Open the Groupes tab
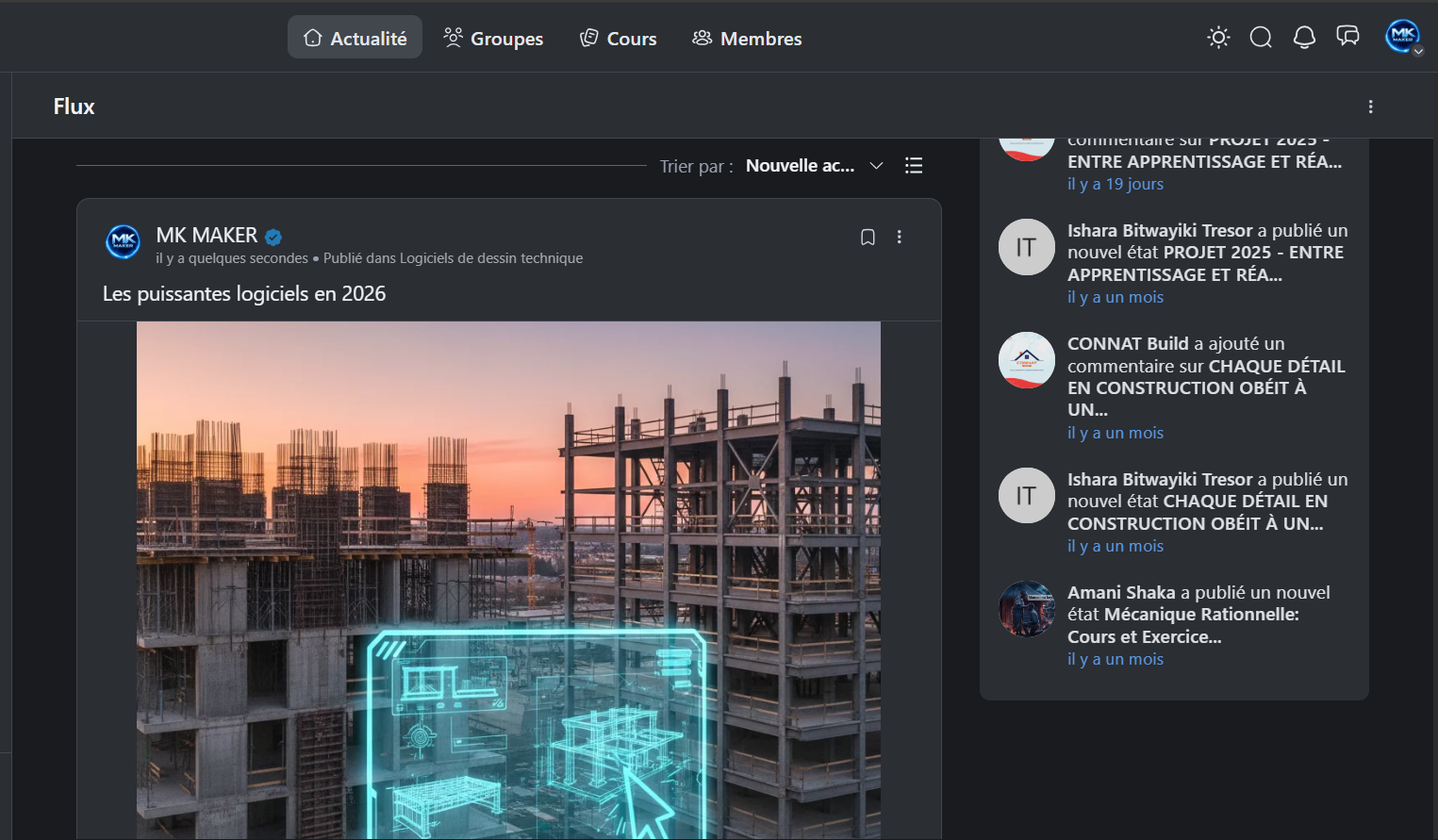The height and width of the screenshot is (840, 1438). coord(493,39)
